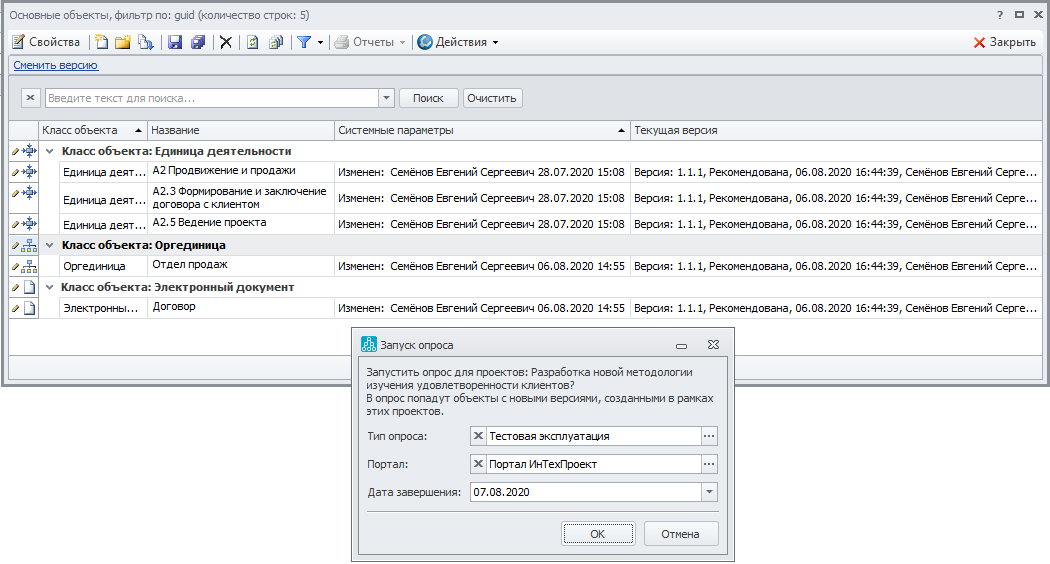Image resolution: width=1050 pixels, height=564 pixels.
Task: Expand the search text history dropdown
Action: click(386, 98)
